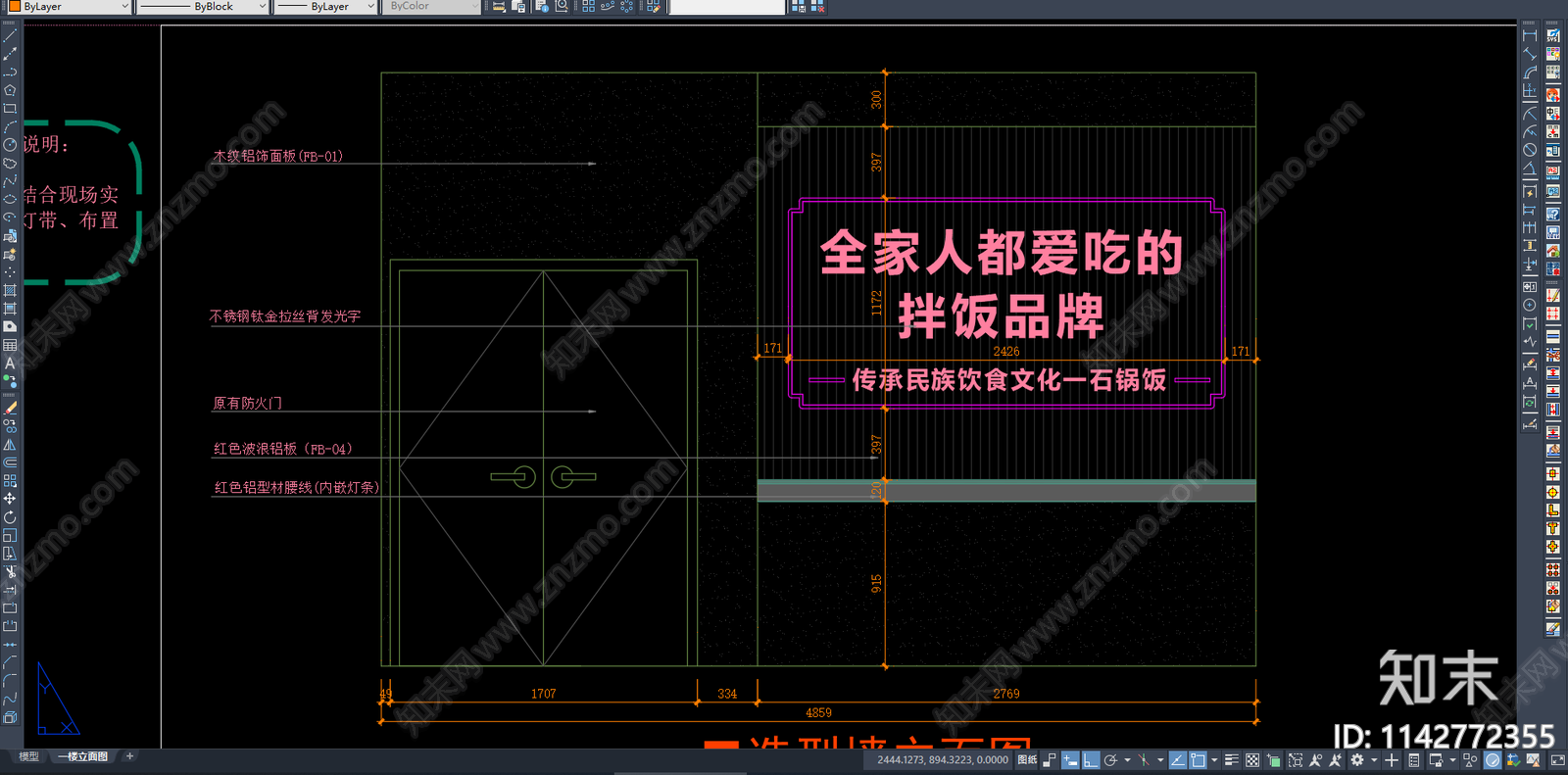Click the orange ByLayer color swatch
This screenshot has height=775, width=1568.
15,6
